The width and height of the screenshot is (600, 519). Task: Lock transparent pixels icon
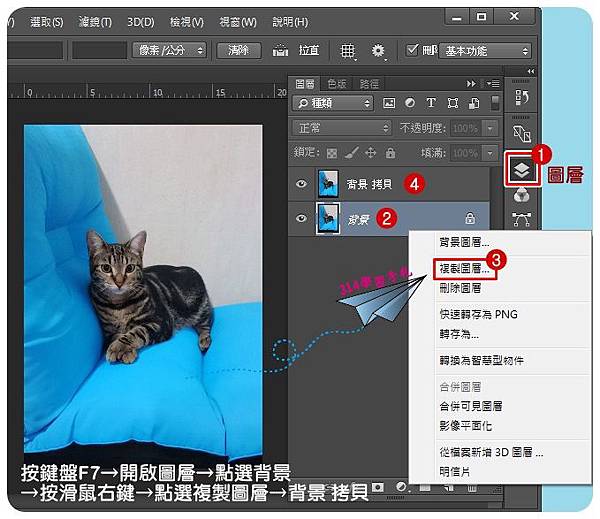[332, 153]
